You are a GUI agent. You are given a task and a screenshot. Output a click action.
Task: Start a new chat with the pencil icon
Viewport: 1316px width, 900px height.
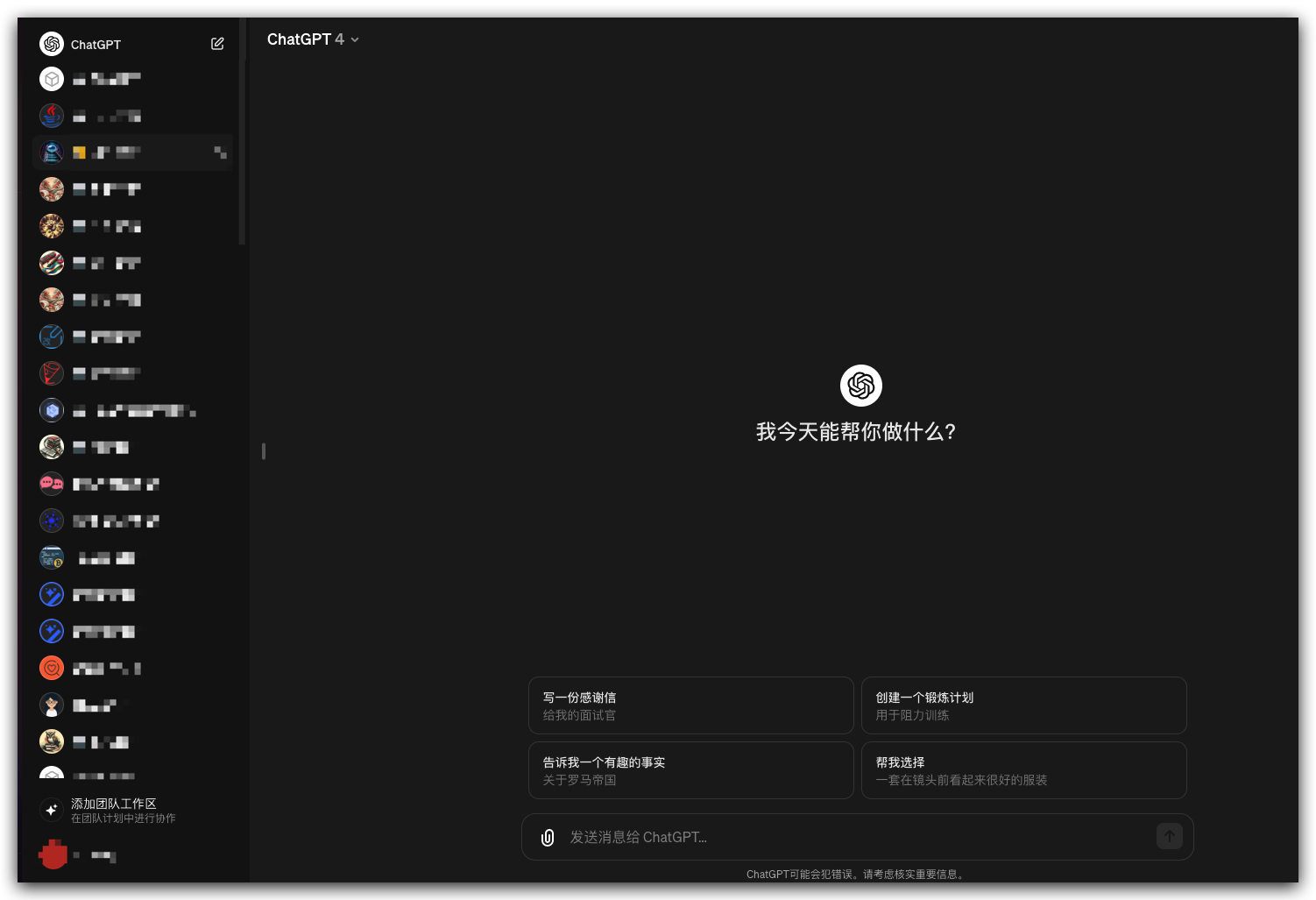point(217,44)
